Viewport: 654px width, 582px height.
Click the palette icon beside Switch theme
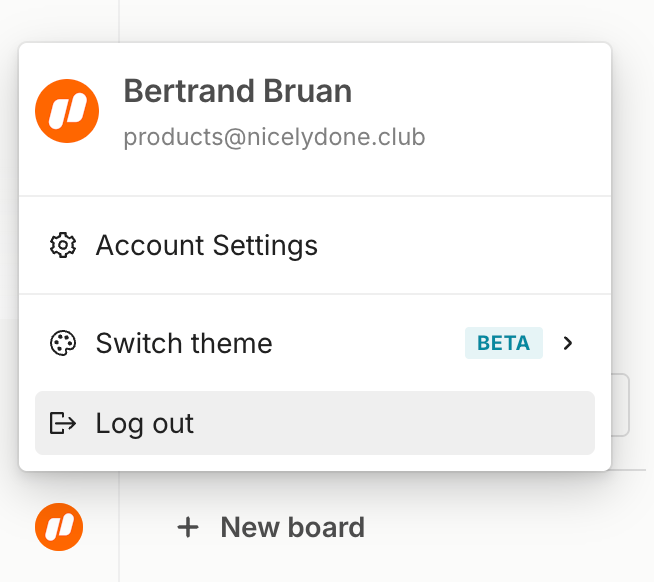63,344
